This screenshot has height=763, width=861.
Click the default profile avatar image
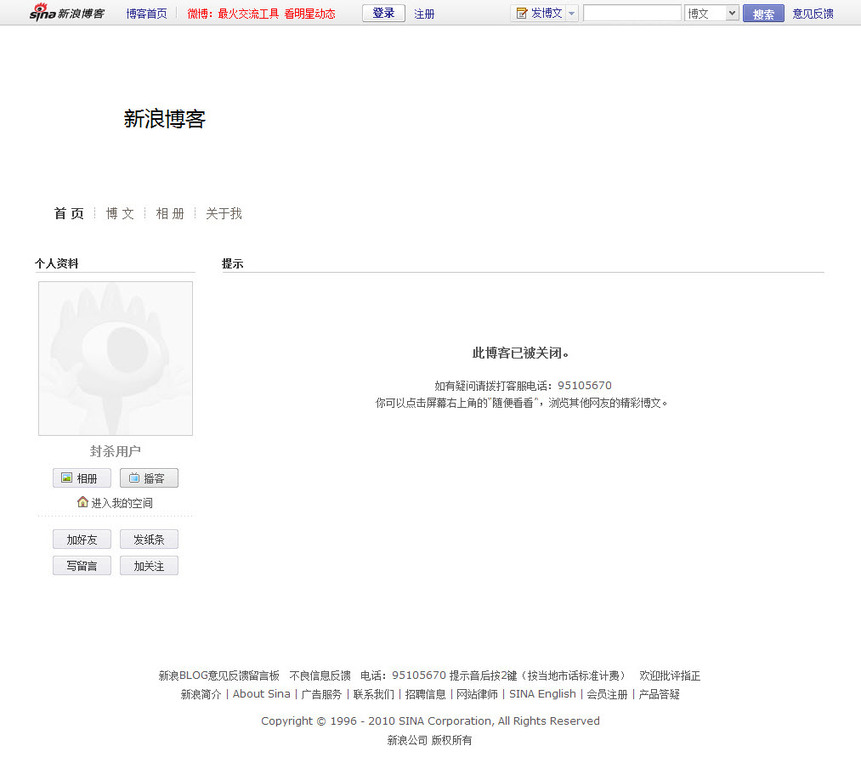(x=115, y=358)
